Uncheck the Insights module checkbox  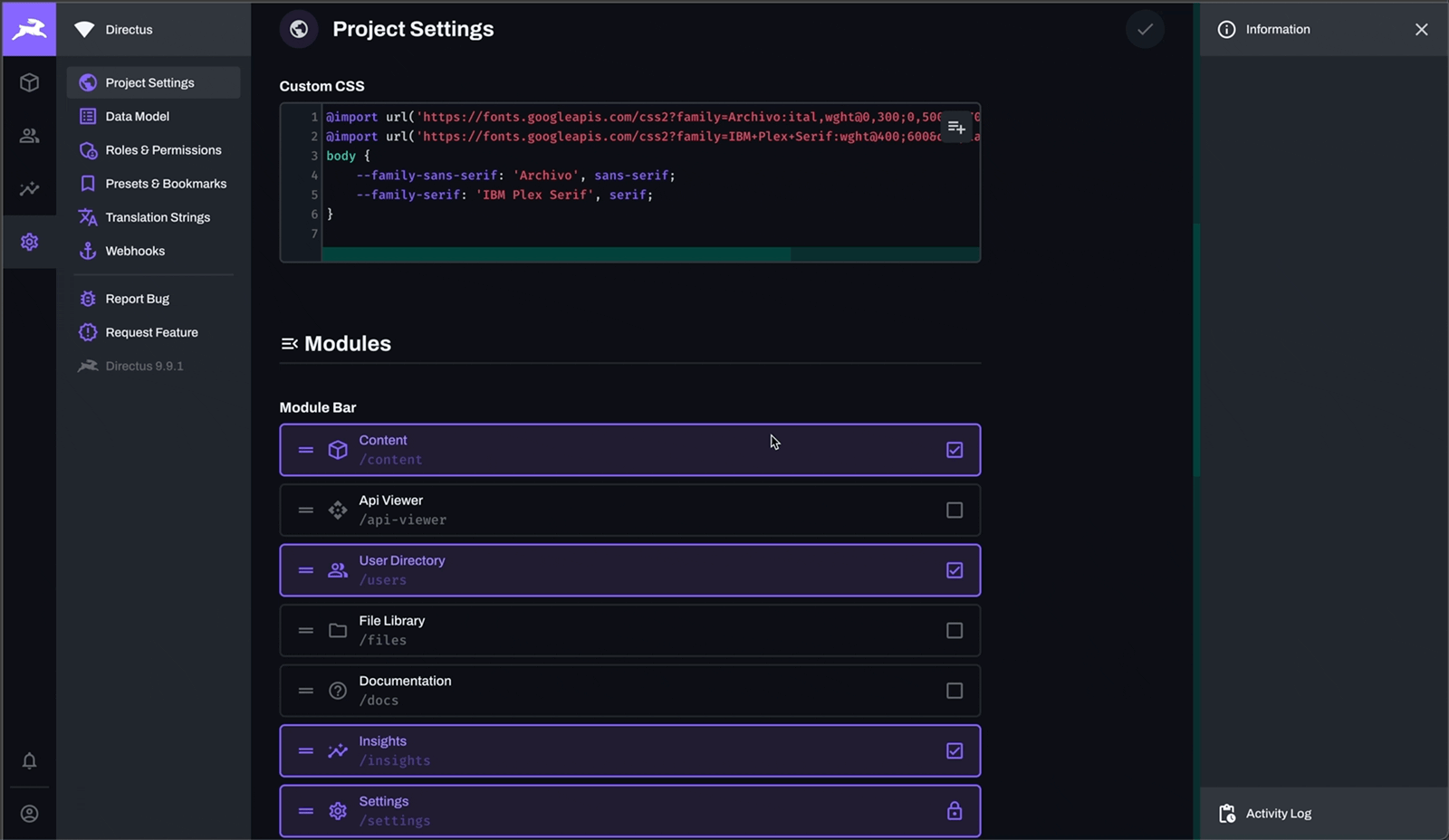coord(955,751)
